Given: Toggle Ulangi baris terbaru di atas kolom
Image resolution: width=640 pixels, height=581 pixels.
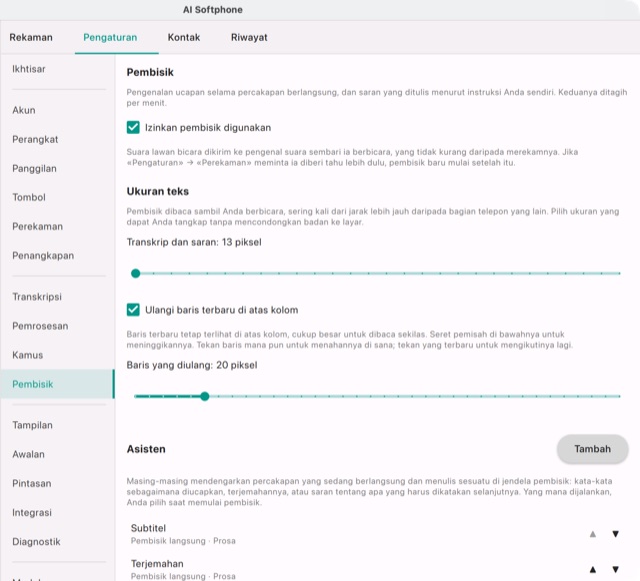Looking at the screenshot, I should (x=133, y=309).
